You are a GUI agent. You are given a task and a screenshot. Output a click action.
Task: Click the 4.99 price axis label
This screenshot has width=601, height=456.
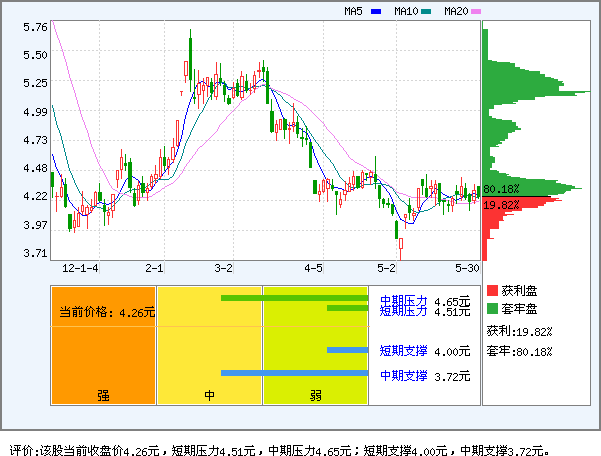[35, 112]
